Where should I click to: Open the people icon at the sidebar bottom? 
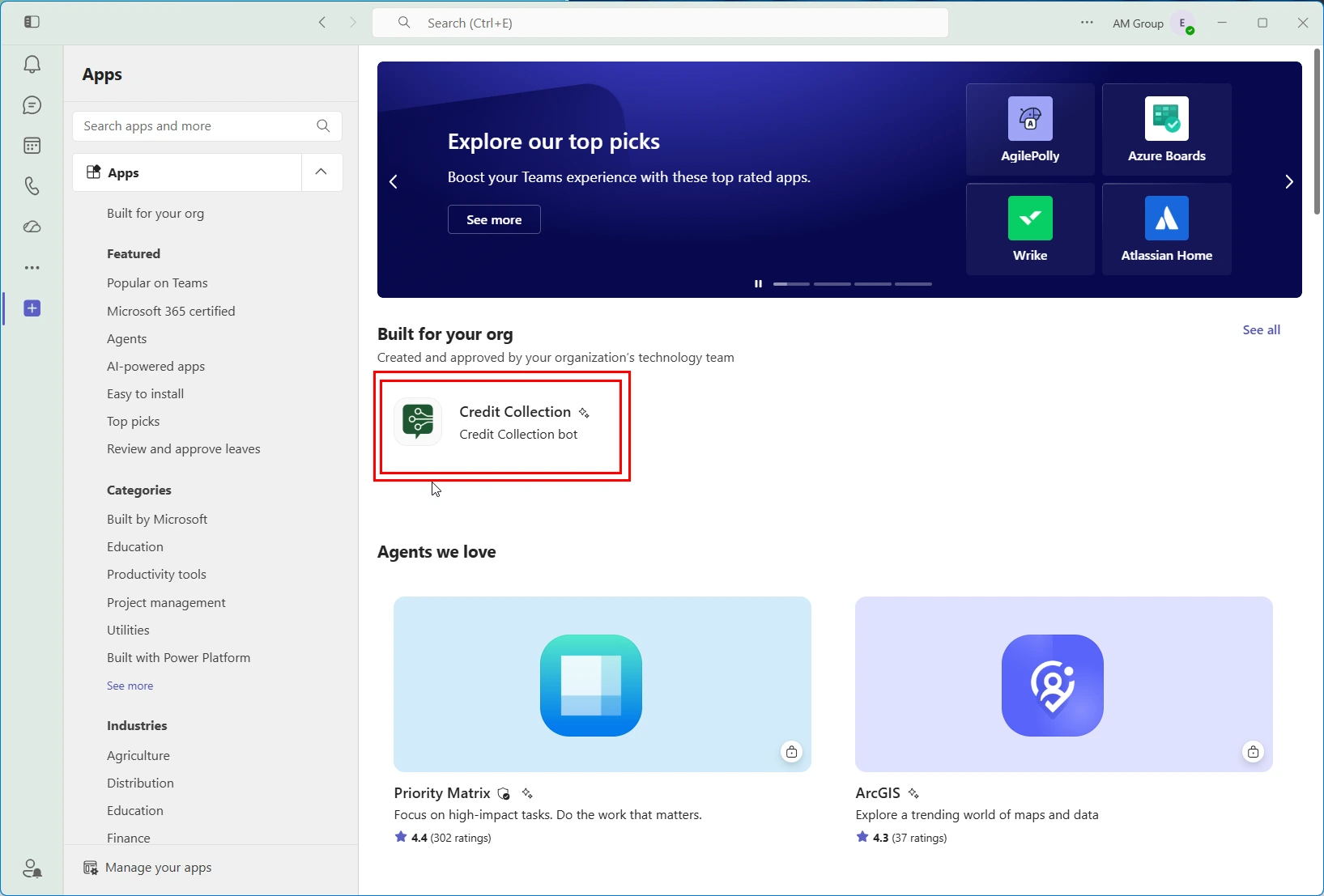tap(32, 868)
